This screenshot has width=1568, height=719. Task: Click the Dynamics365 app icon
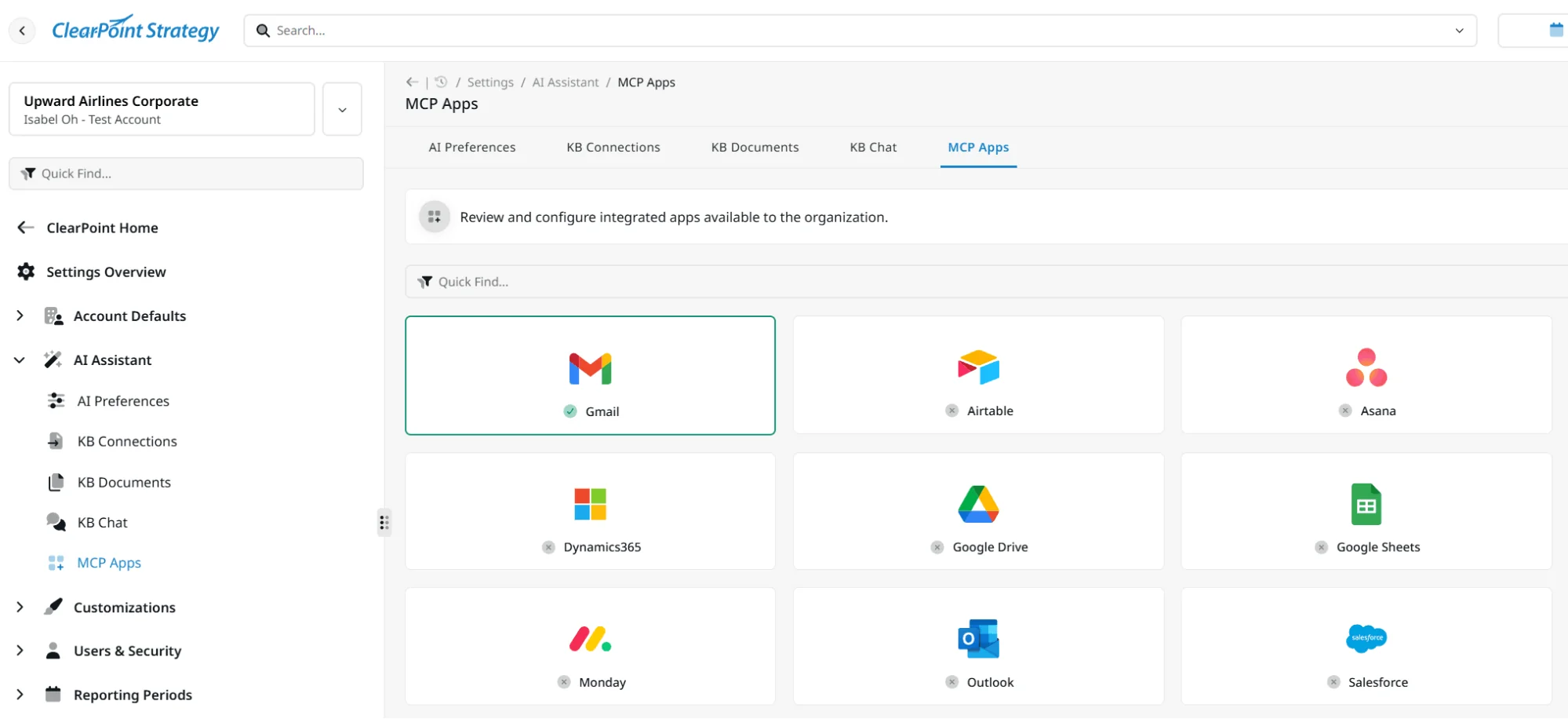pyautogui.click(x=590, y=503)
